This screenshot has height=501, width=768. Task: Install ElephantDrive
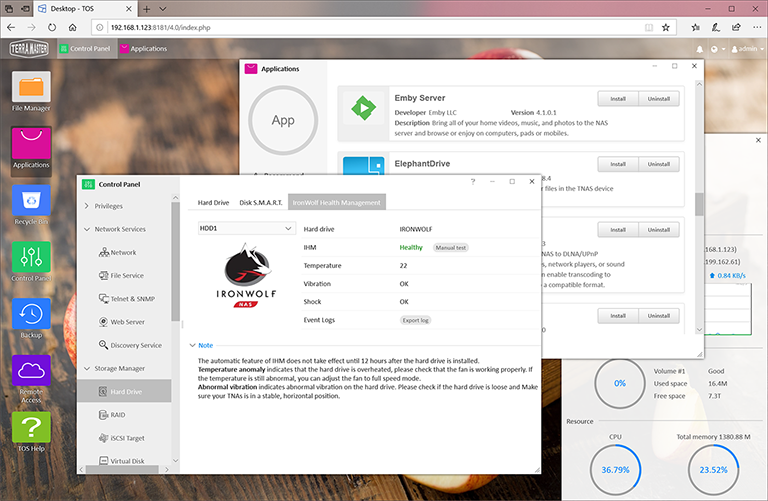point(618,164)
